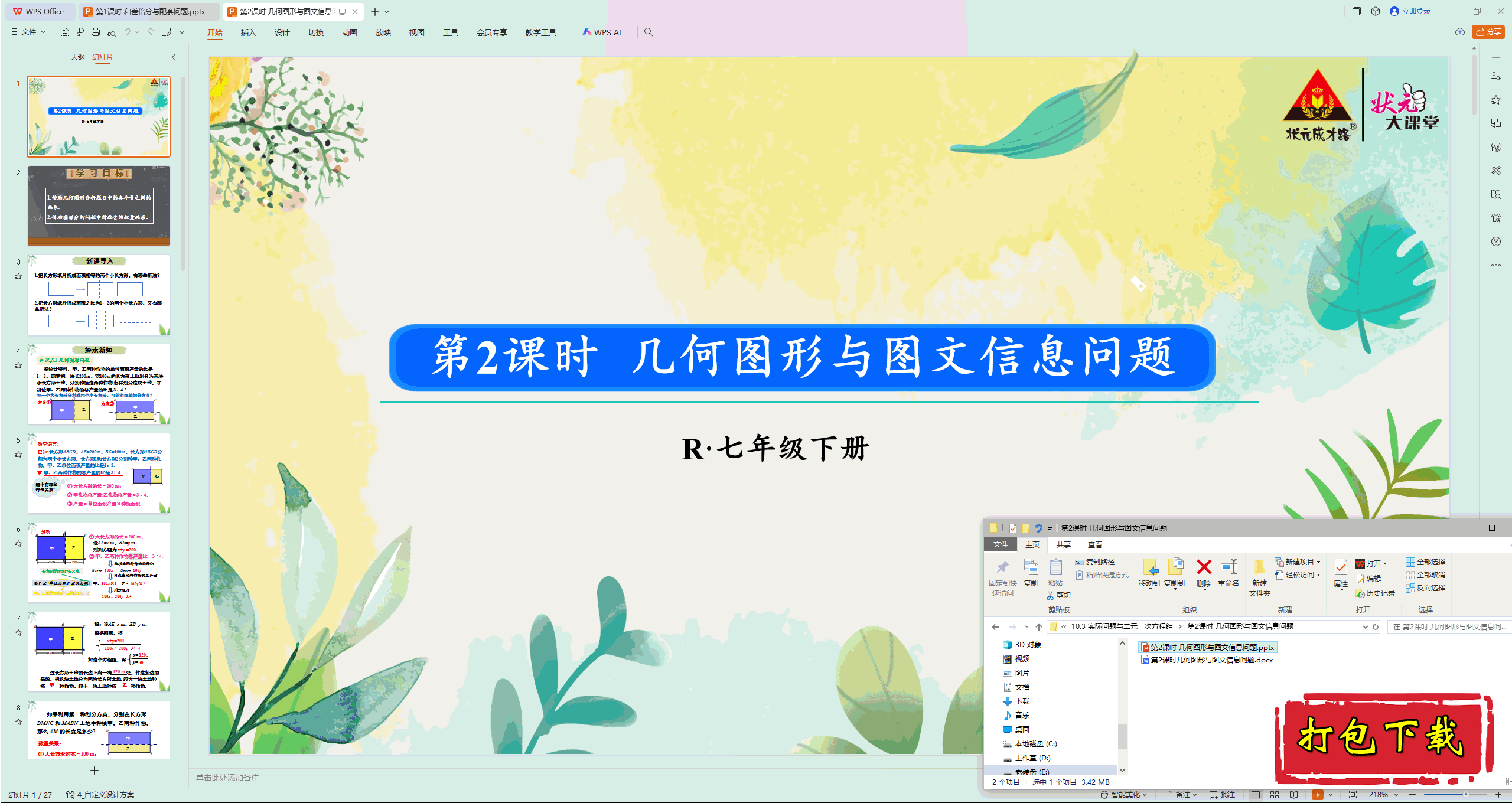This screenshot has width=1512, height=803.
Task: Click the search magnifier icon in ribbon
Action: (x=649, y=32)
